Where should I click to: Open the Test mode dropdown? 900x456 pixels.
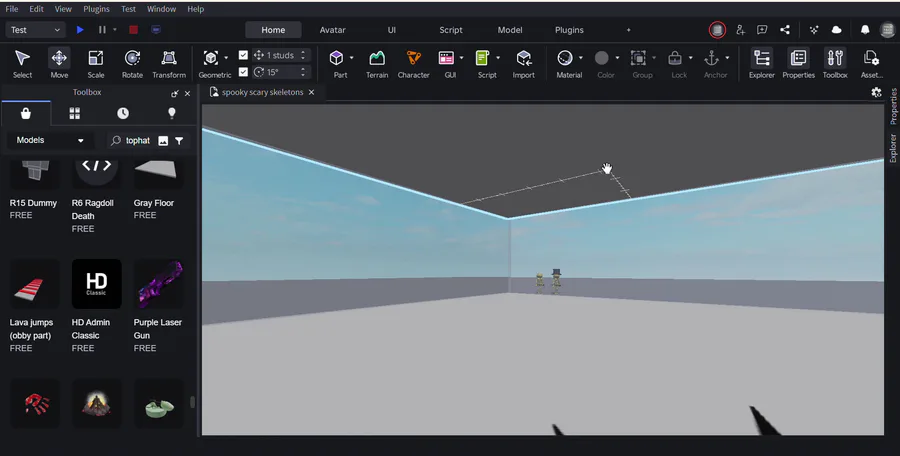click(x=35, y=30)
